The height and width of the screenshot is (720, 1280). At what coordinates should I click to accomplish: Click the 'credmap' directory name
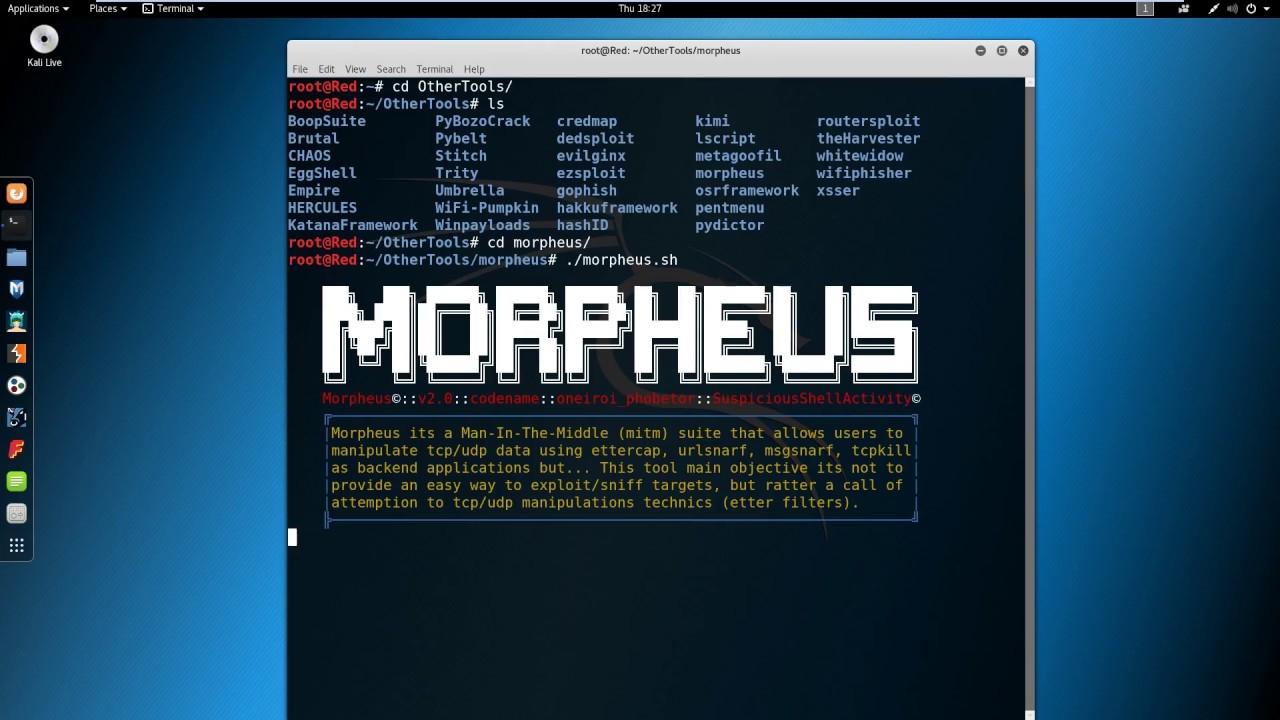(x=587, y=121)
